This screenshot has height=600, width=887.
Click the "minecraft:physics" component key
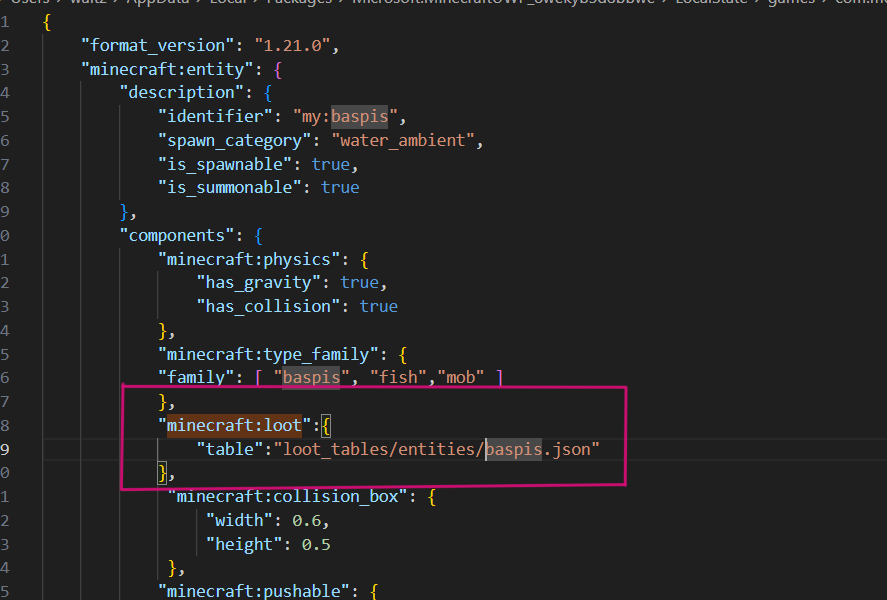tap(254, 260)
